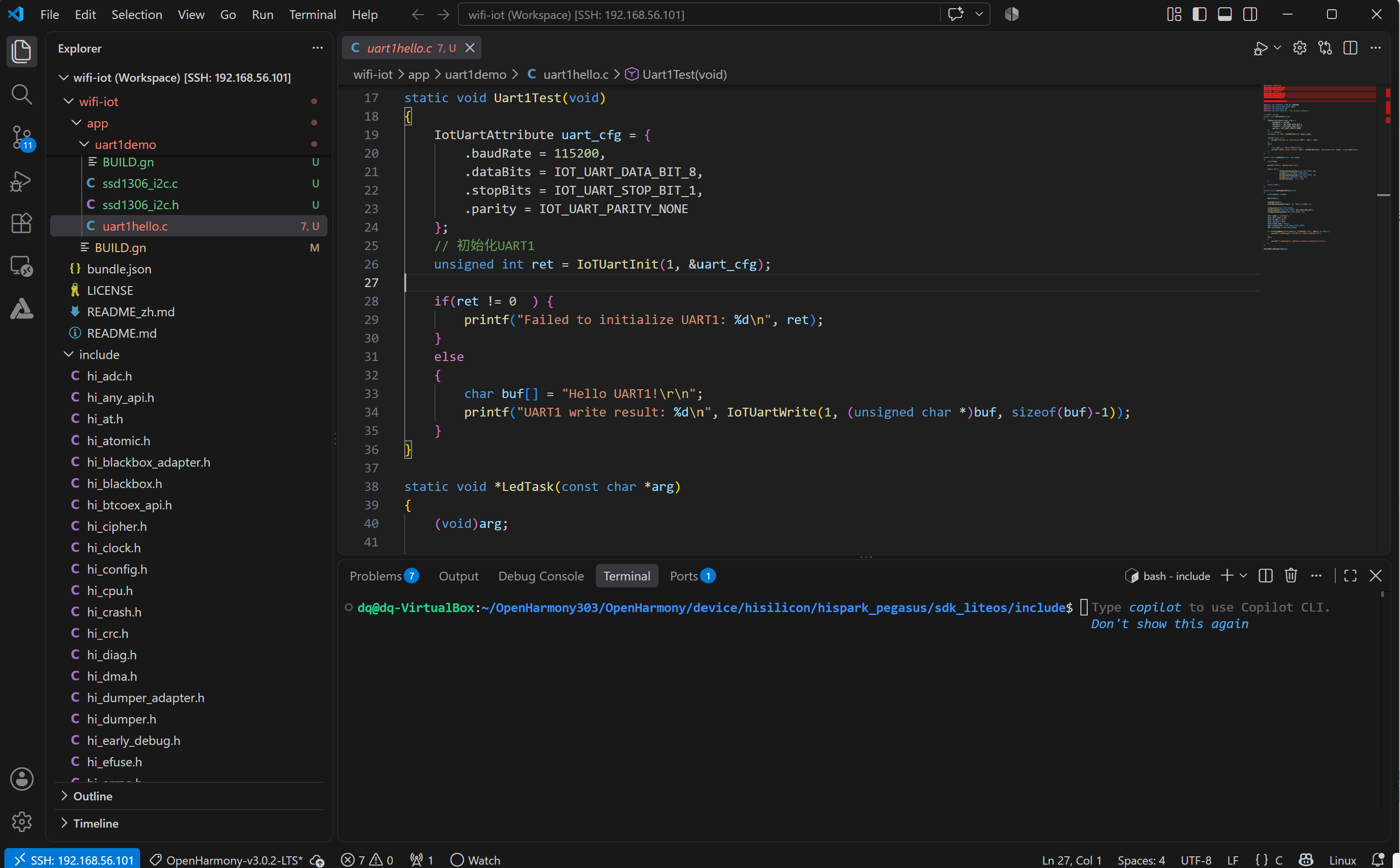Maximize the panel size
The width and height of the screenshot is (1400, 868).
(x=1350, y=576)
